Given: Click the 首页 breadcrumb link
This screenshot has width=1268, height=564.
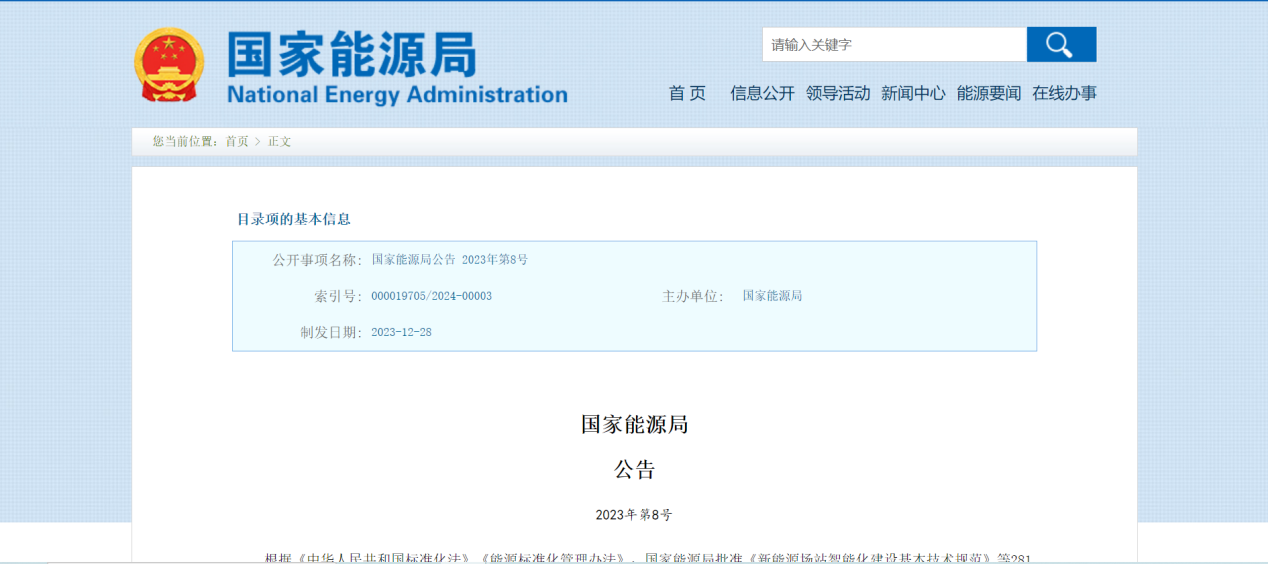Looking at the screenshot, I should click(x=237, y=142).
